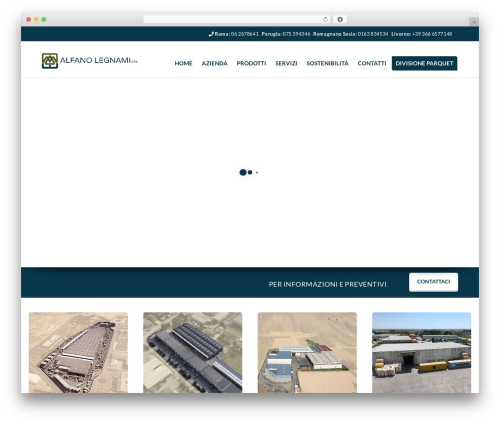Open the first aerial warehouse thumbnail
Viewport: 500px width, 423px height.
tap(78, 352)
